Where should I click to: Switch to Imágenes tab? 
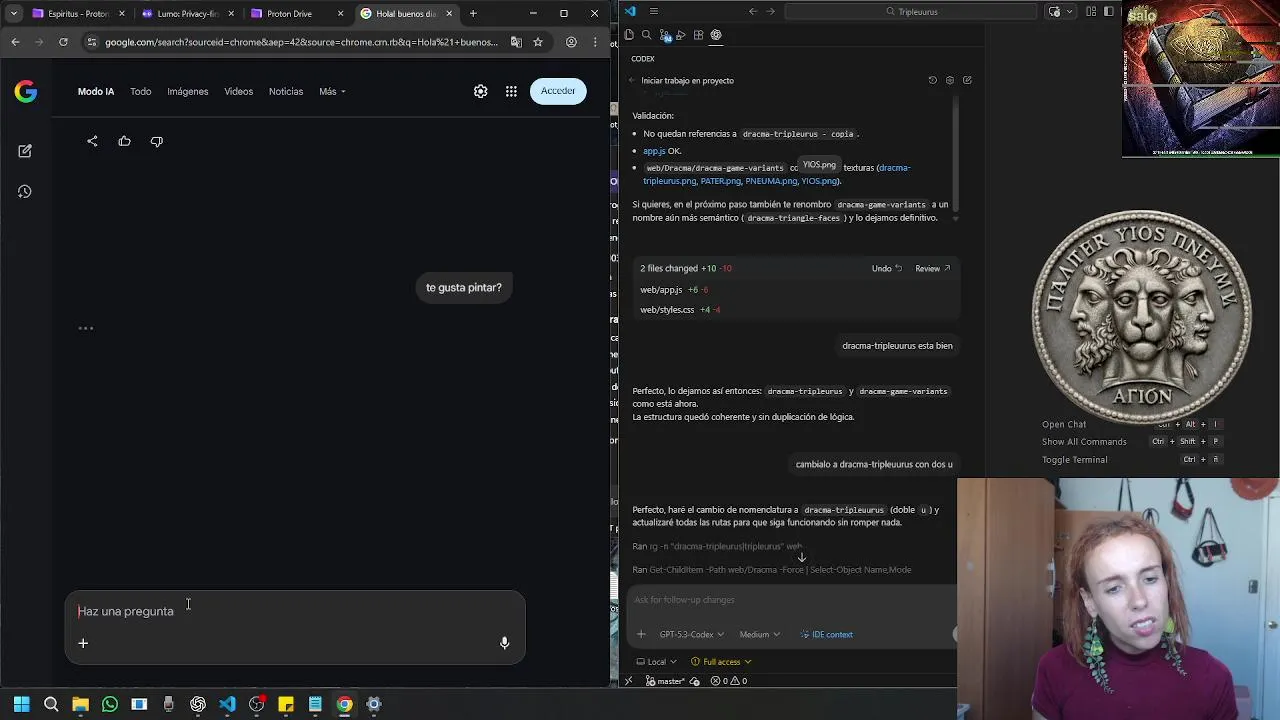pos(188,91)
